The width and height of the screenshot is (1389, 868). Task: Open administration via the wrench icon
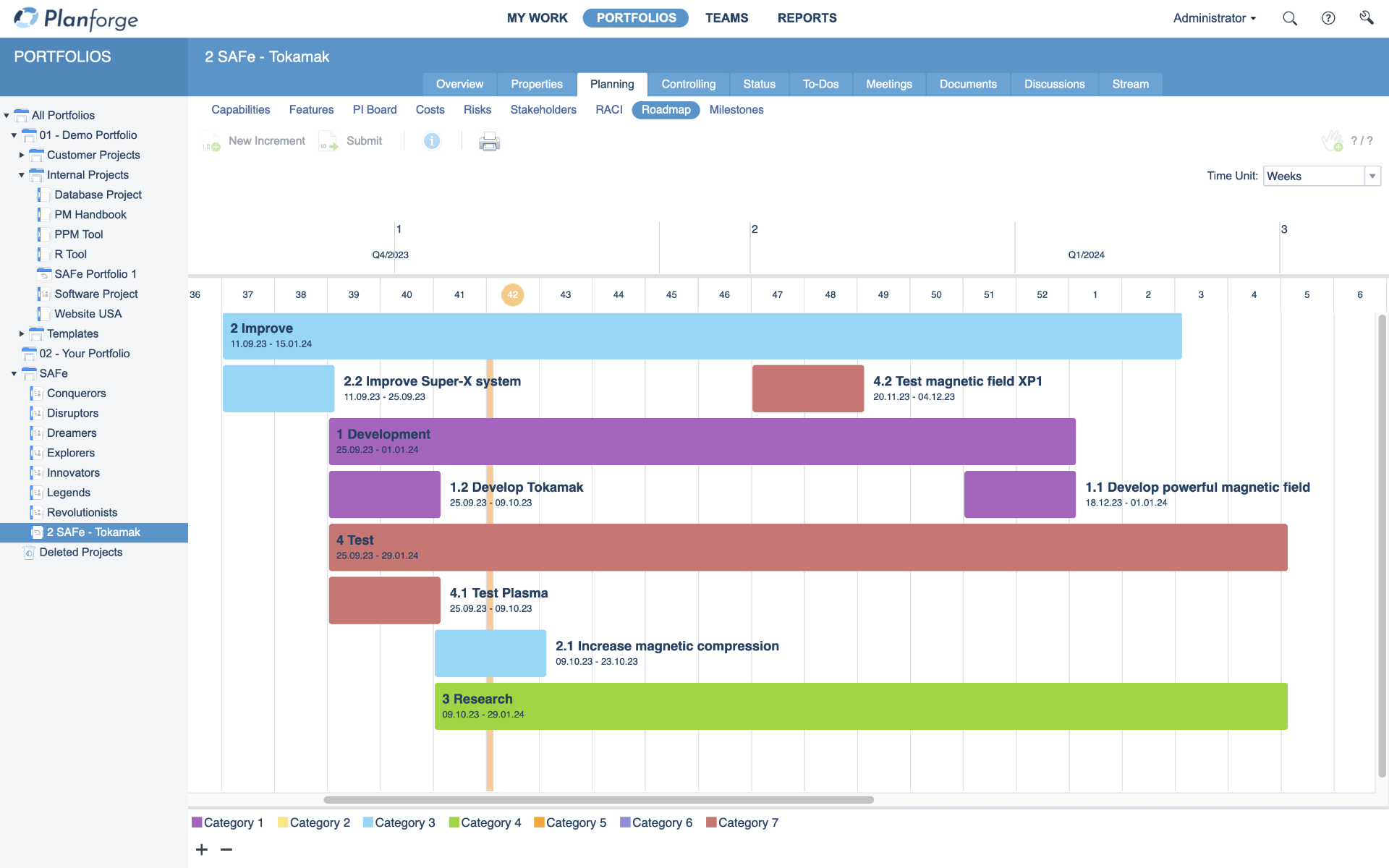(x=1367, y=18)
